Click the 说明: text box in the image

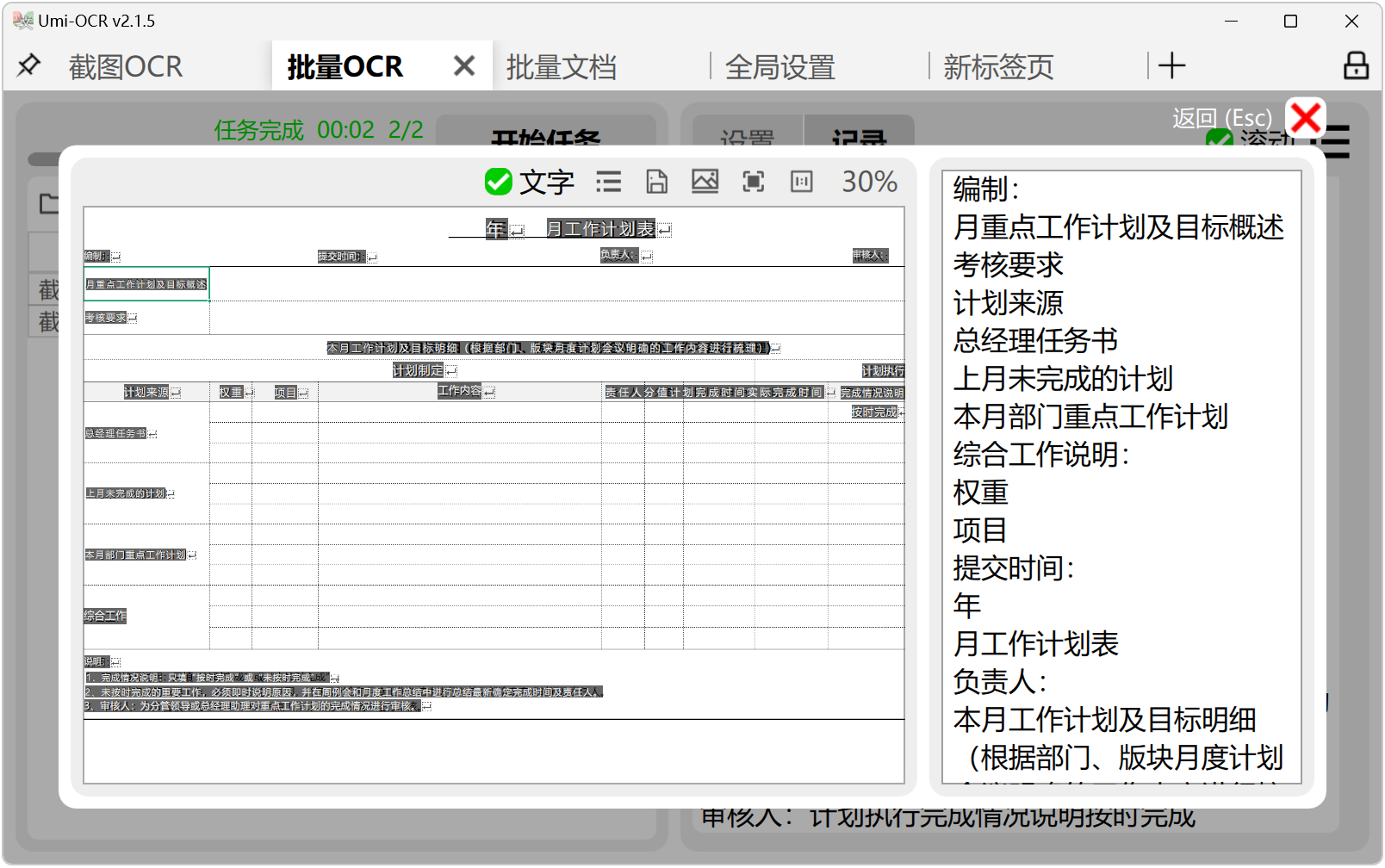point(96,661)
